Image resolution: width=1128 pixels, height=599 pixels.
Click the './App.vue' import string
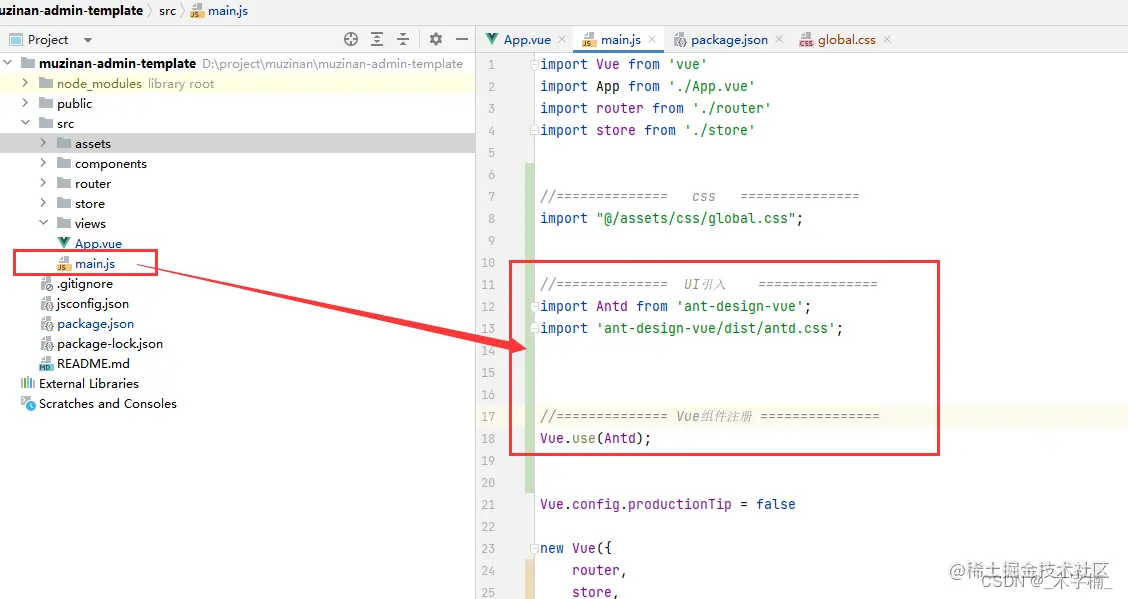[x=711, y=86]
